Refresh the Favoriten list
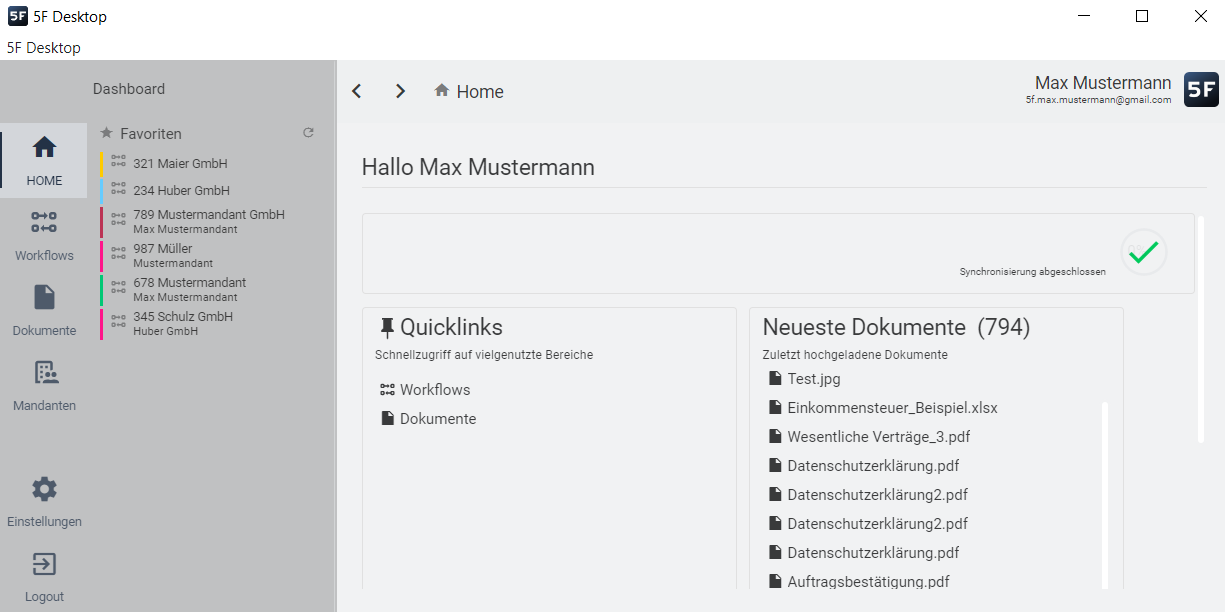This screenshot has height=612, width=1225. click(x=308, y=133)
